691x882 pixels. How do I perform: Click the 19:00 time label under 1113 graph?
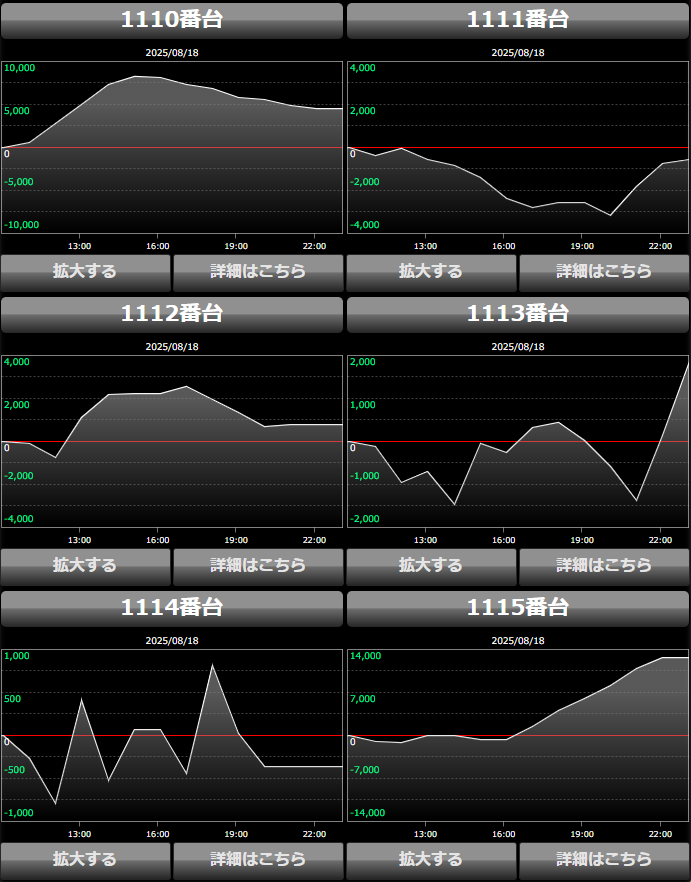582,541
